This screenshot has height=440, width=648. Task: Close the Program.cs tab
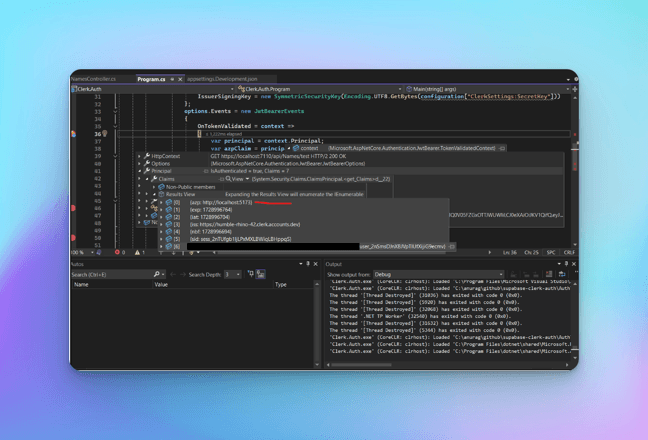pos(180,79)
